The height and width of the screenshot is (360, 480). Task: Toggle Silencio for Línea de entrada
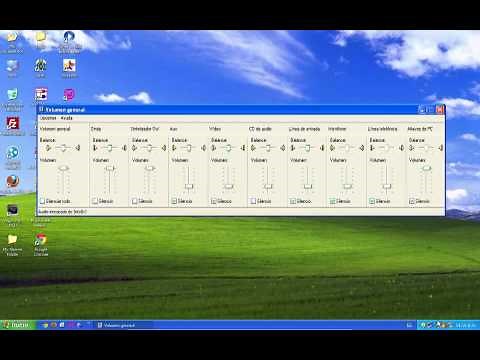pos(293,201)
